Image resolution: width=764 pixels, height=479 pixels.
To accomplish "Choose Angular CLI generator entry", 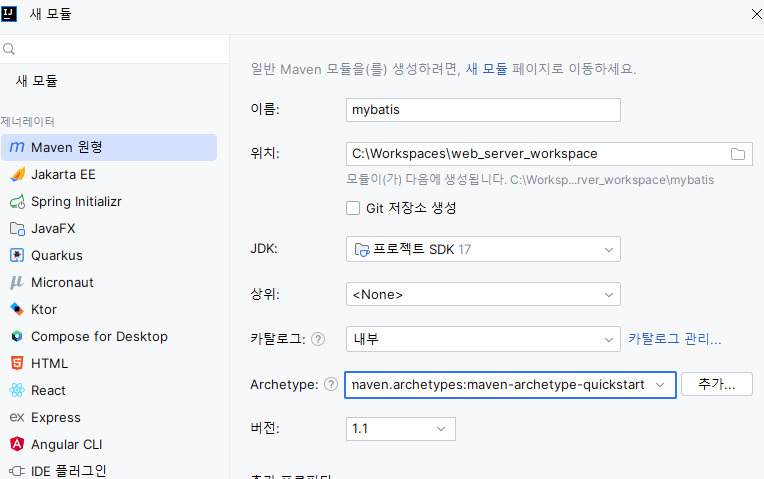I will [x=109, y=444].
